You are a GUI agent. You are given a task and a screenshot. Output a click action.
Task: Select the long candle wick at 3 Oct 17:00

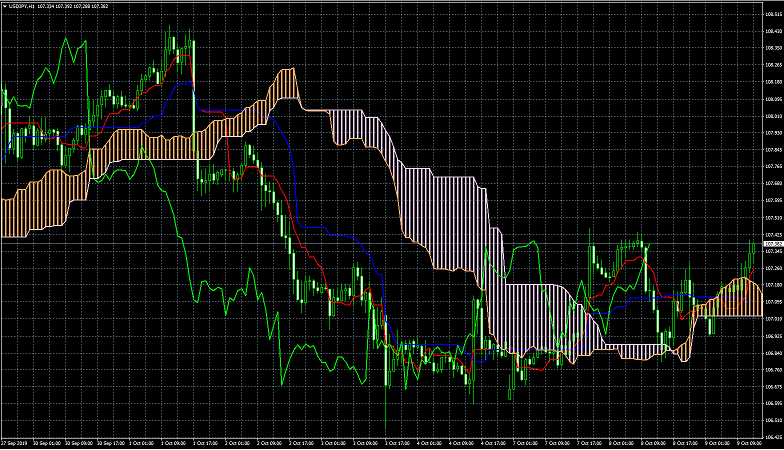[386, 408]
